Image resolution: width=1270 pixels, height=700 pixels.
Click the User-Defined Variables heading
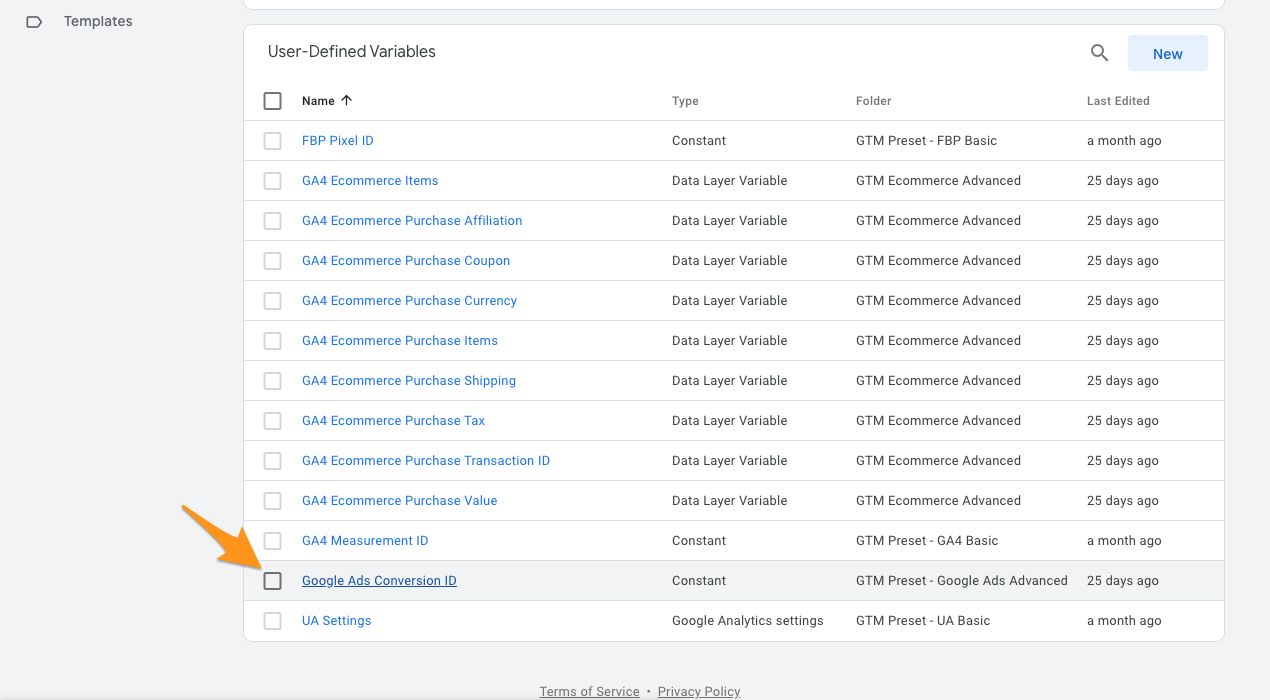pyautogui.click(x=352, y=52)
